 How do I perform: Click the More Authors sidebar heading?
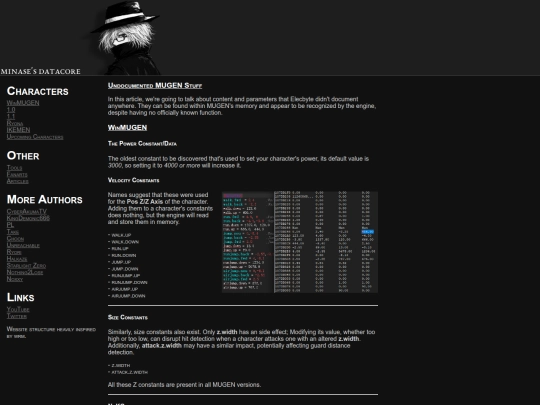(45, 199)
